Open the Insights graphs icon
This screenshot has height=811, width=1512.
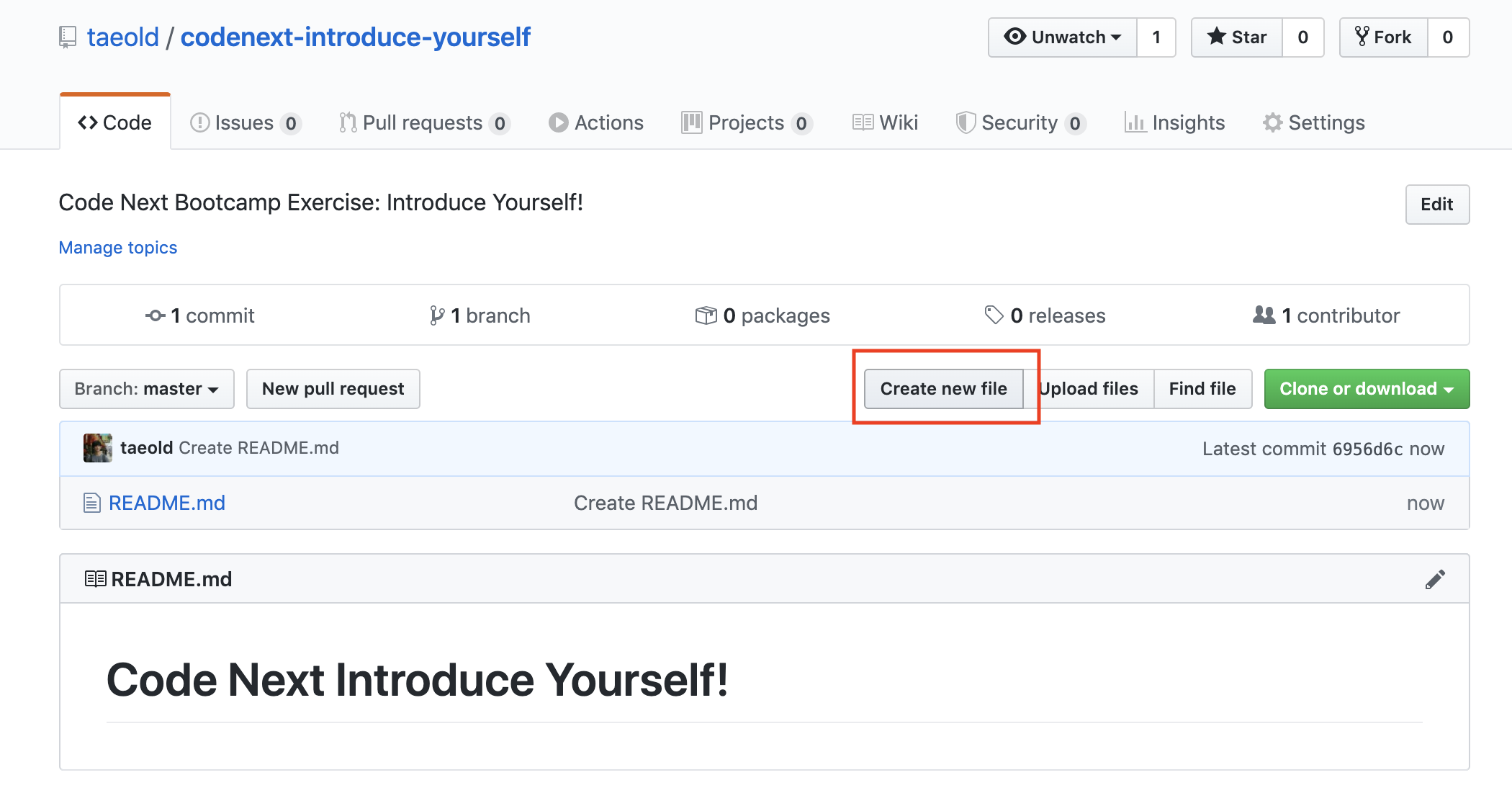click(1136, 122)
